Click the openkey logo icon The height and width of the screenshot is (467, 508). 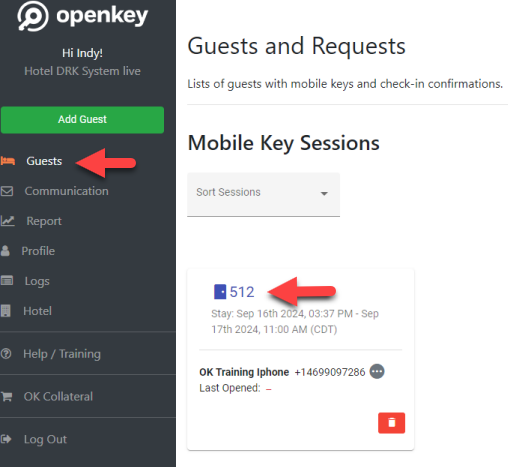click(33, 16)
